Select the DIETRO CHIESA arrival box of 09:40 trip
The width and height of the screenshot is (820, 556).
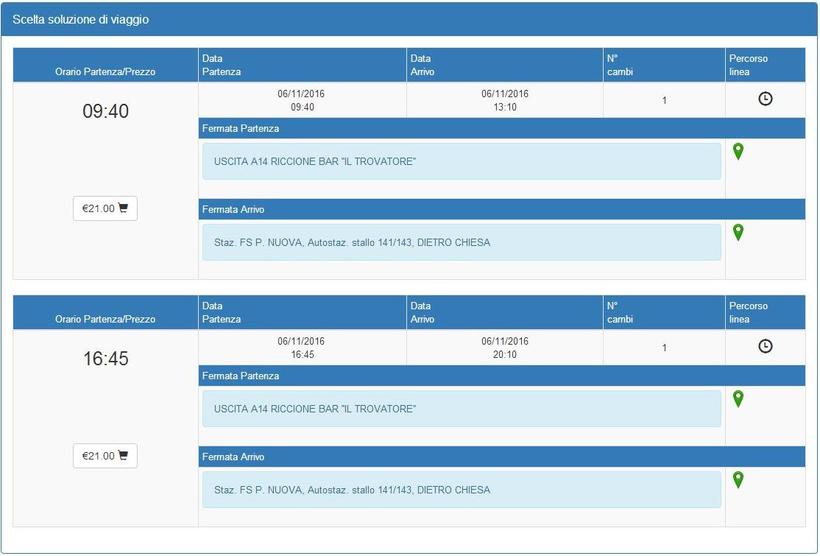point(461,242)
